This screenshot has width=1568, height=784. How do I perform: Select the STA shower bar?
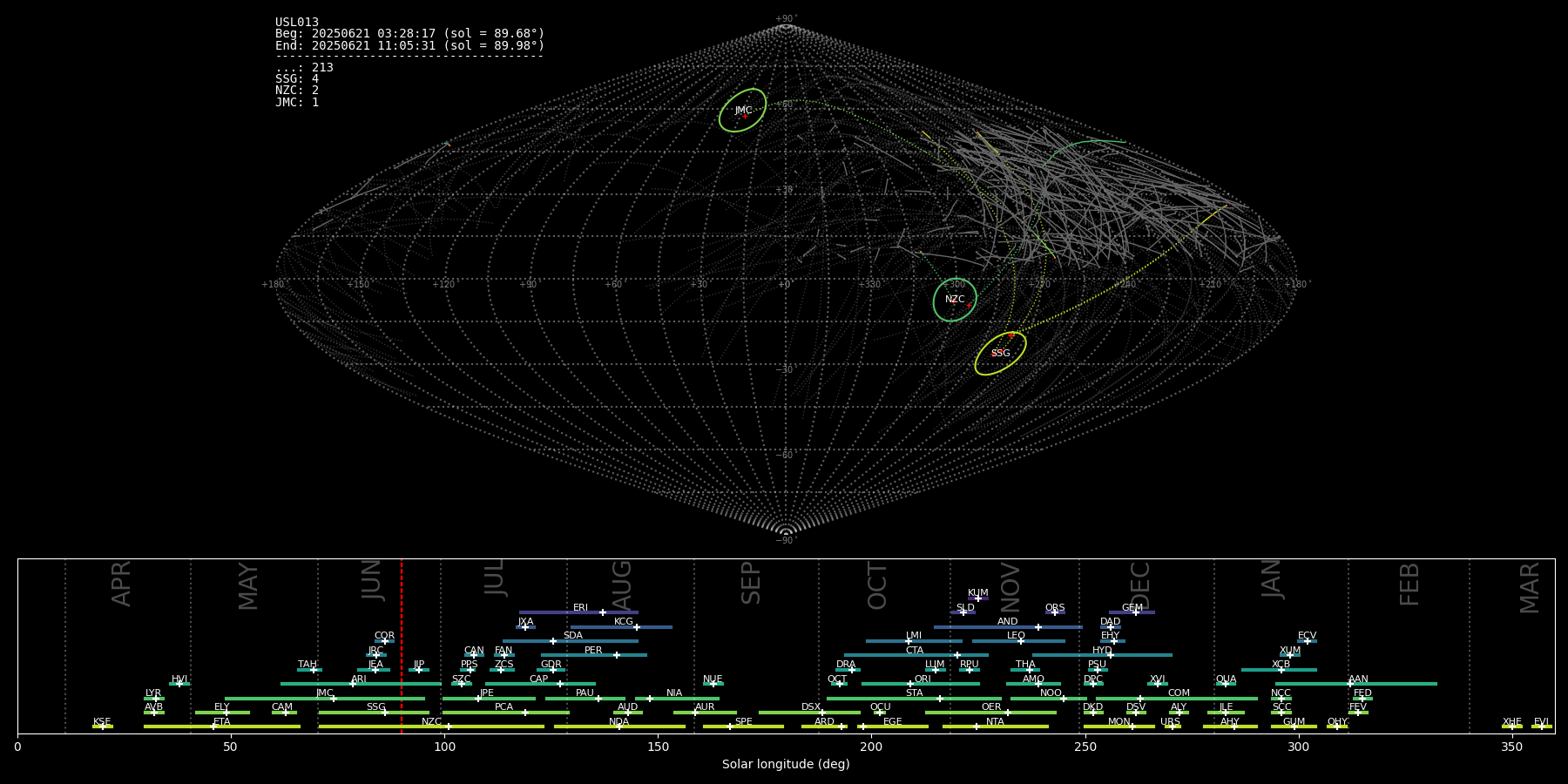(914, 699)
